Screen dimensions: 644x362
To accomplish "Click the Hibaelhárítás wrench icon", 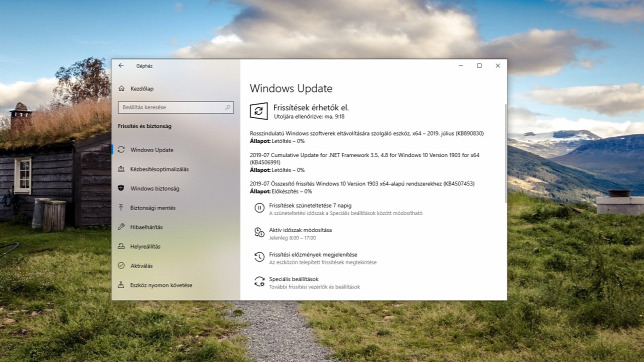I will pyautogui.click(x=121, y=227).
